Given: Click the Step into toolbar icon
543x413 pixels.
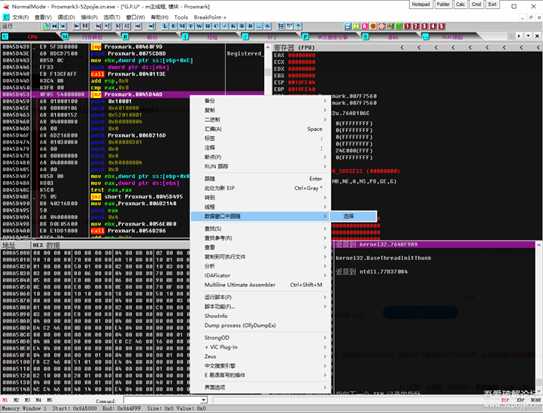Looking at the screenshot, I should pyautogui.click(x=99, y=26).
